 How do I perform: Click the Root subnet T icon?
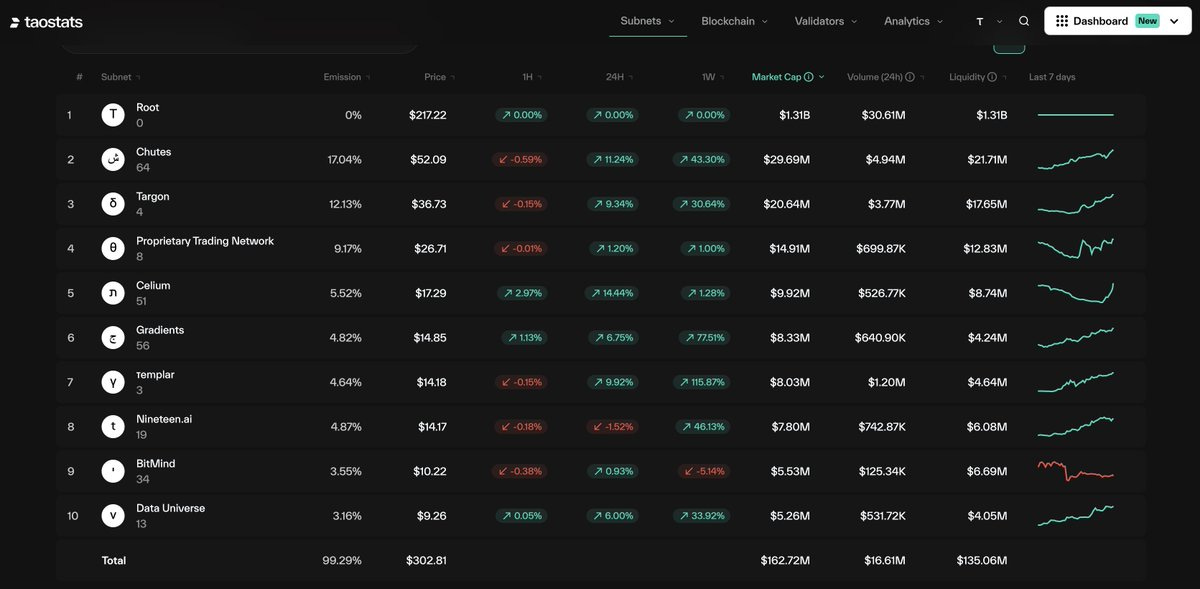click(114, 115)
